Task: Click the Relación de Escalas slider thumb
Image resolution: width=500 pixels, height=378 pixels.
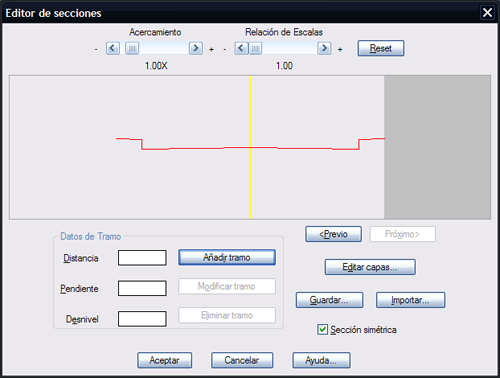Action: coord(255,49)
